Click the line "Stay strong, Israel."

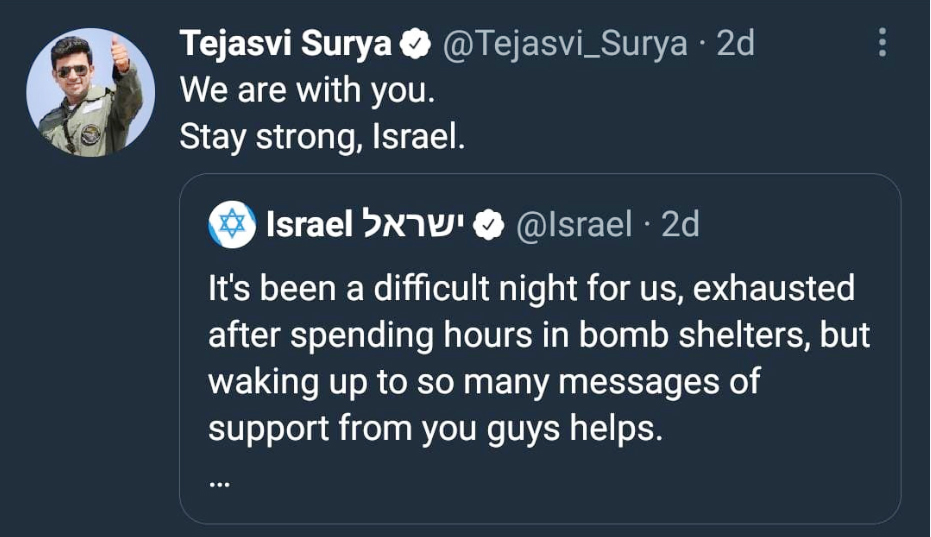[322, 137]
